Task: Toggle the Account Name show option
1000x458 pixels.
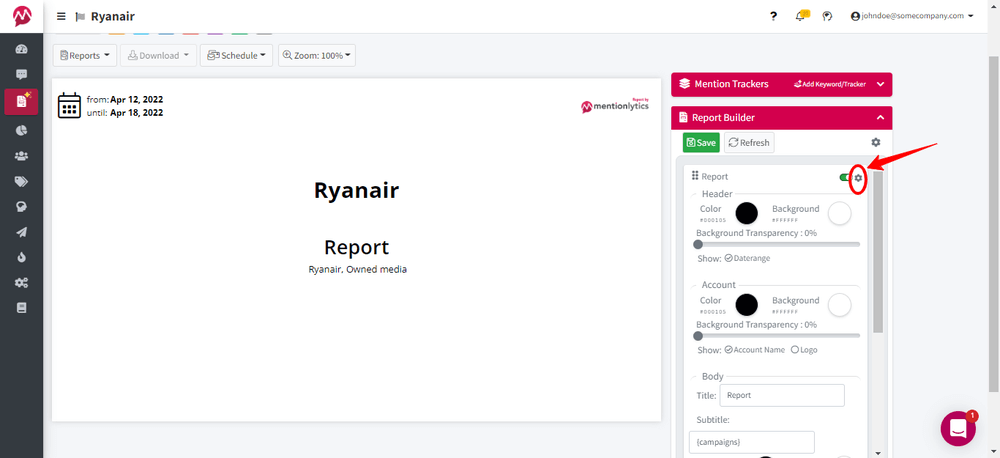Action: [x=754, y=350]
